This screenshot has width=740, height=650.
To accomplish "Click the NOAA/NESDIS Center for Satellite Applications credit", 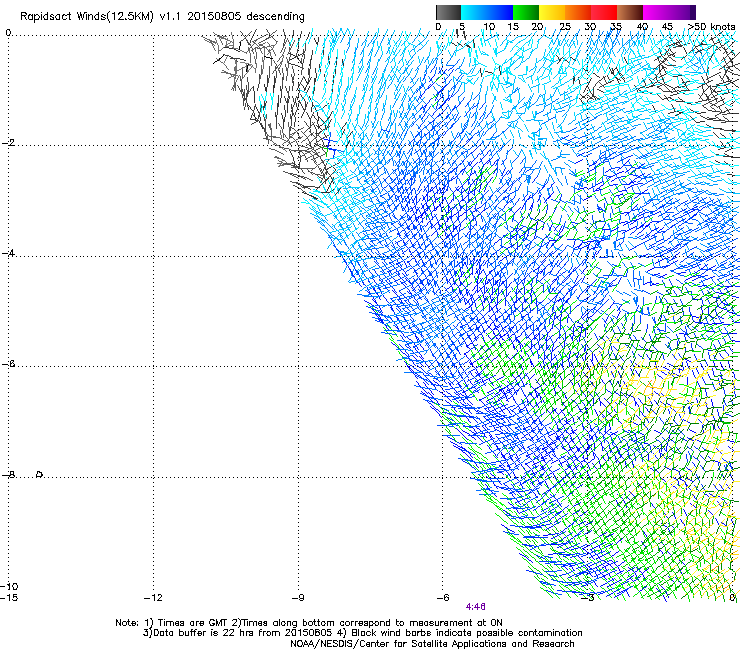I will point(432,644).
